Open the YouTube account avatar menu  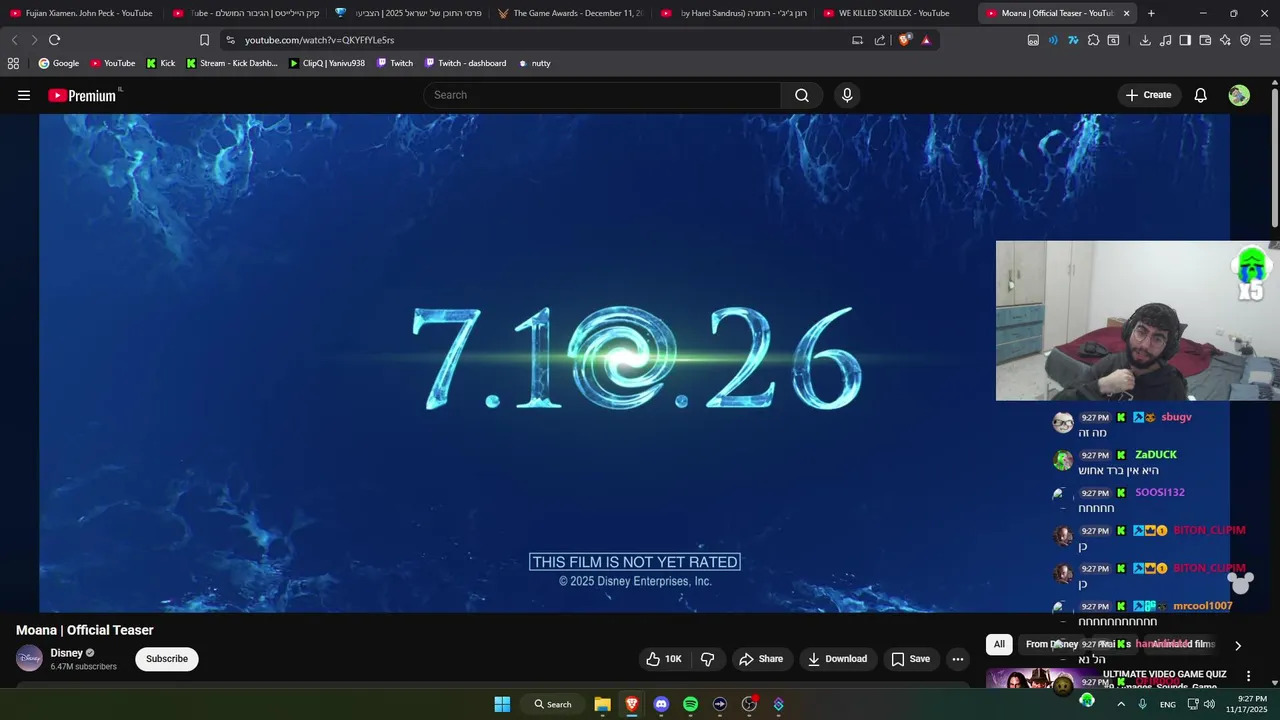pyautogui.click(x=1239, y=95)
